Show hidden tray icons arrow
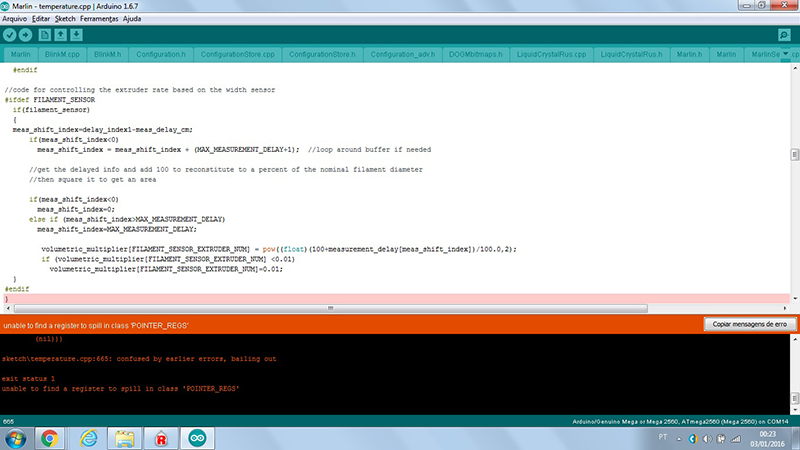 [x=679, y=439]
